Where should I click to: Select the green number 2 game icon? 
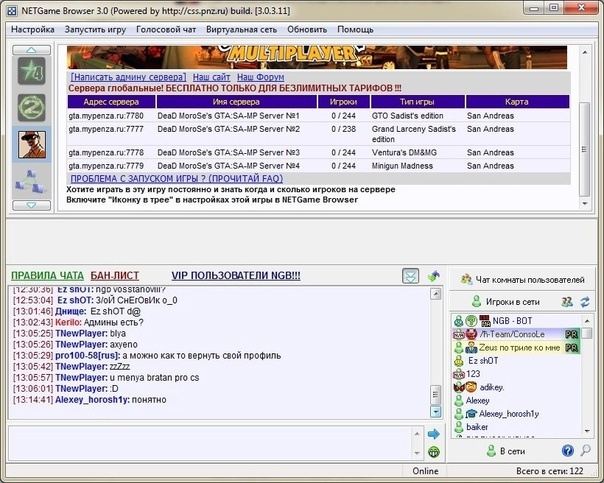pos(32,108)
